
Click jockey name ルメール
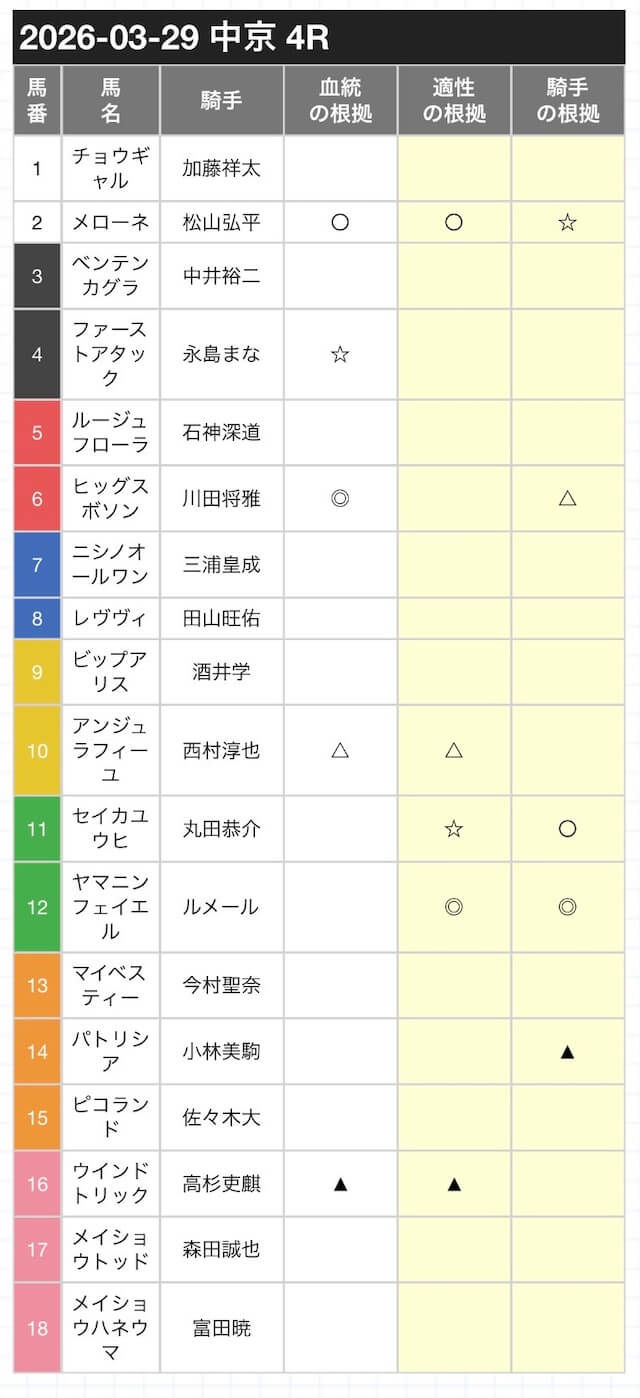click(x=221, y=907)
